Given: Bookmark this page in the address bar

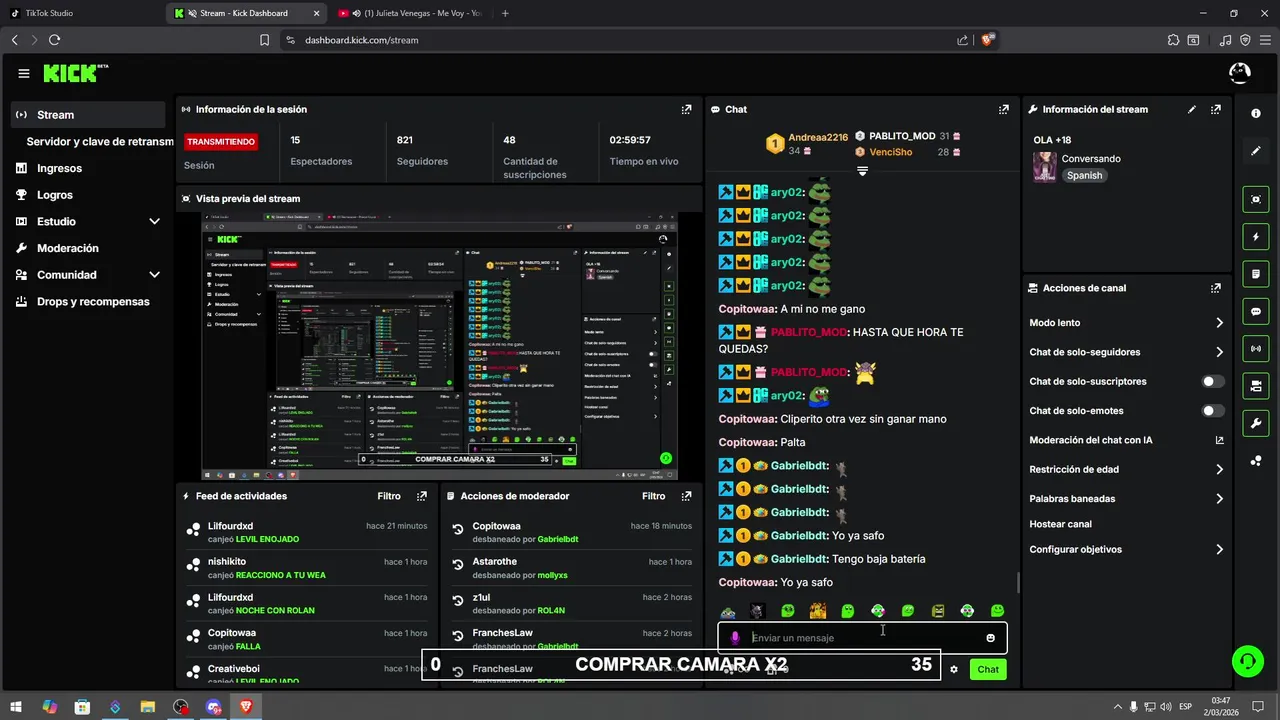Looking at the screenshot, I should pyautogui.click(x=264, y=40).
